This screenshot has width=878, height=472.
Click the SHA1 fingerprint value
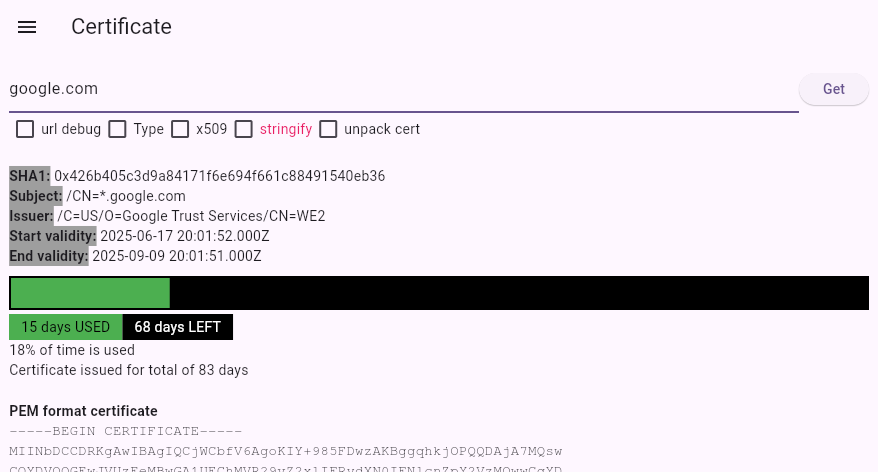point(219,176)
